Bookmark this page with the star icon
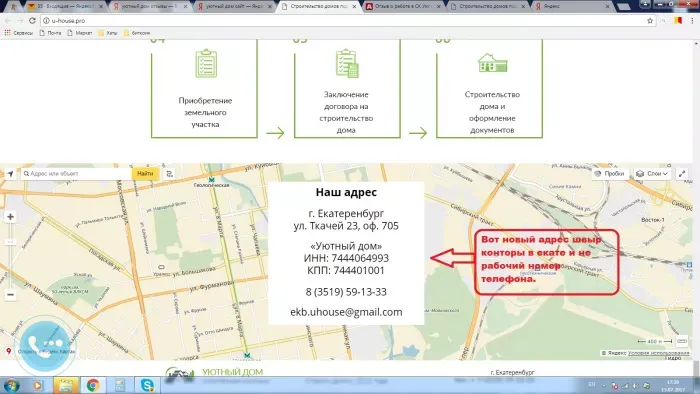The height and width of the screenshot is (394, 700). click(650, 21)
